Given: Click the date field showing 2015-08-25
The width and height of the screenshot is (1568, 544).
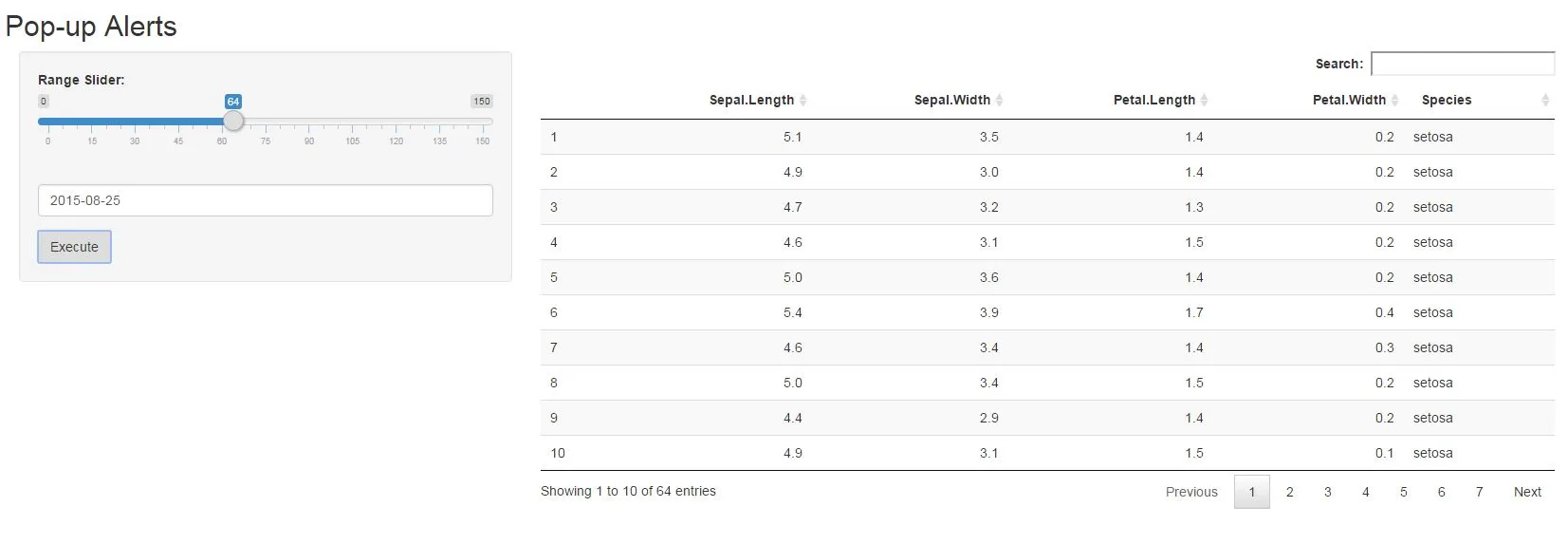Looking at the screenshot, I should pos(266,200).
